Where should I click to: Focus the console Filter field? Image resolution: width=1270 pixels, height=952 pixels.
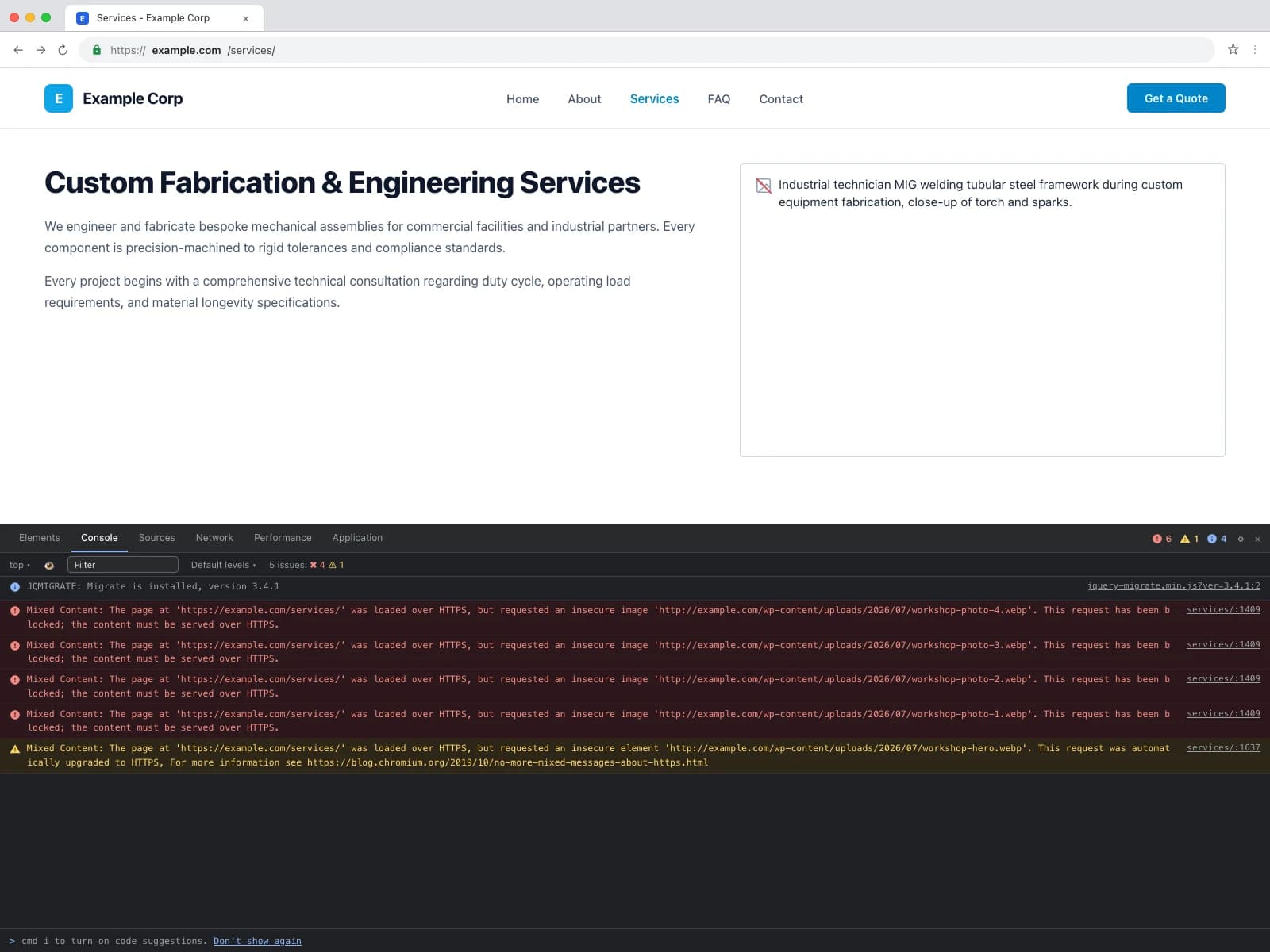click(123, 565)
